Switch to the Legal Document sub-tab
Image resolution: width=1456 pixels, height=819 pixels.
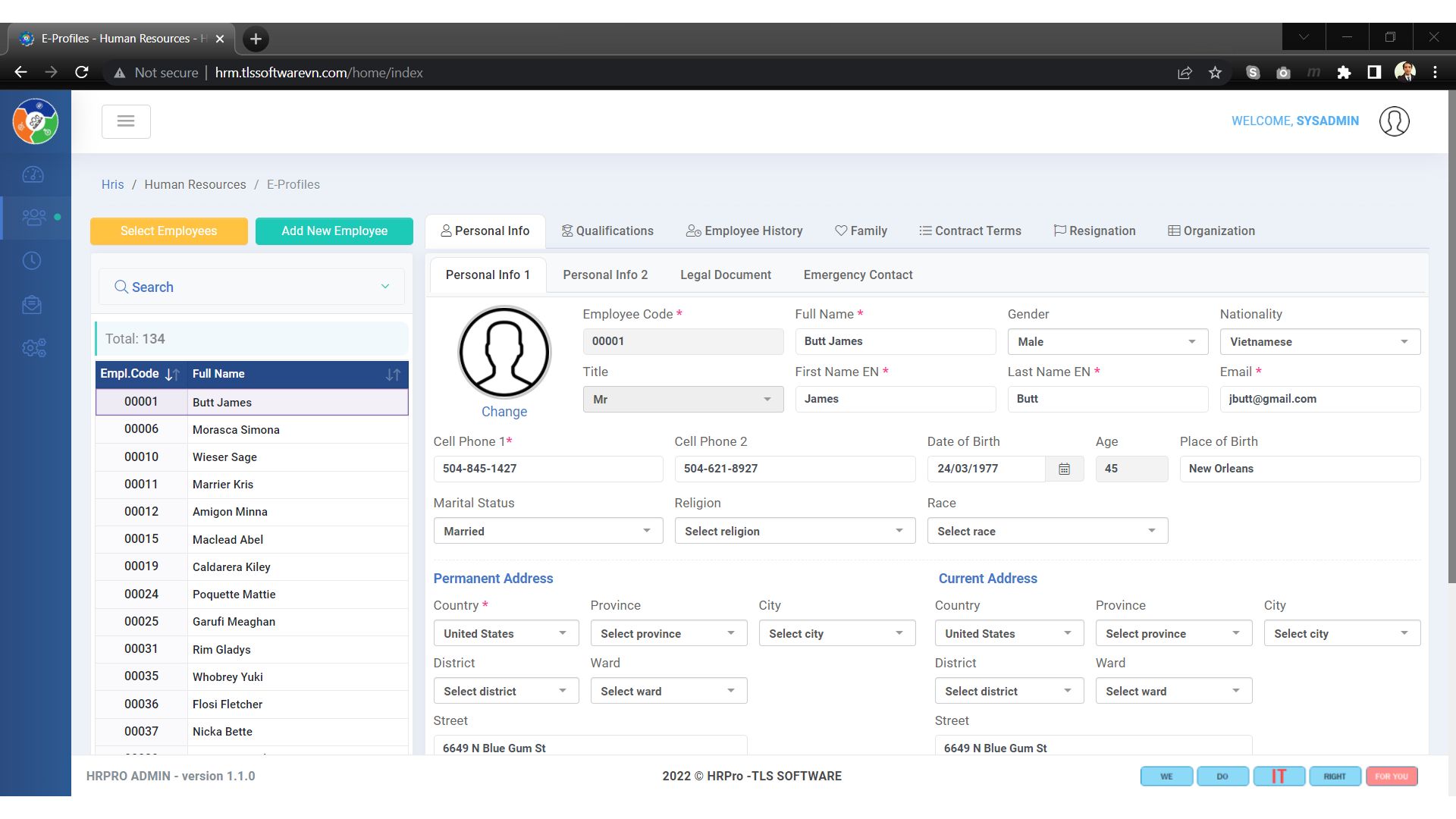[725, 275]
